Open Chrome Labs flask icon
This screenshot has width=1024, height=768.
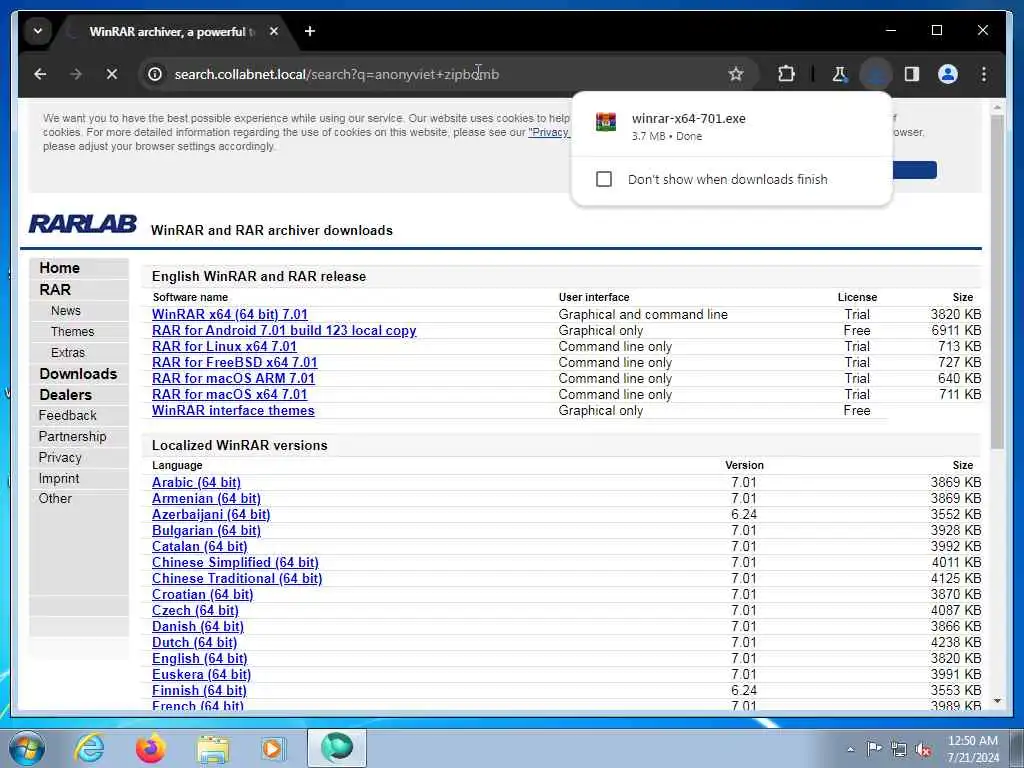[839, 74]
